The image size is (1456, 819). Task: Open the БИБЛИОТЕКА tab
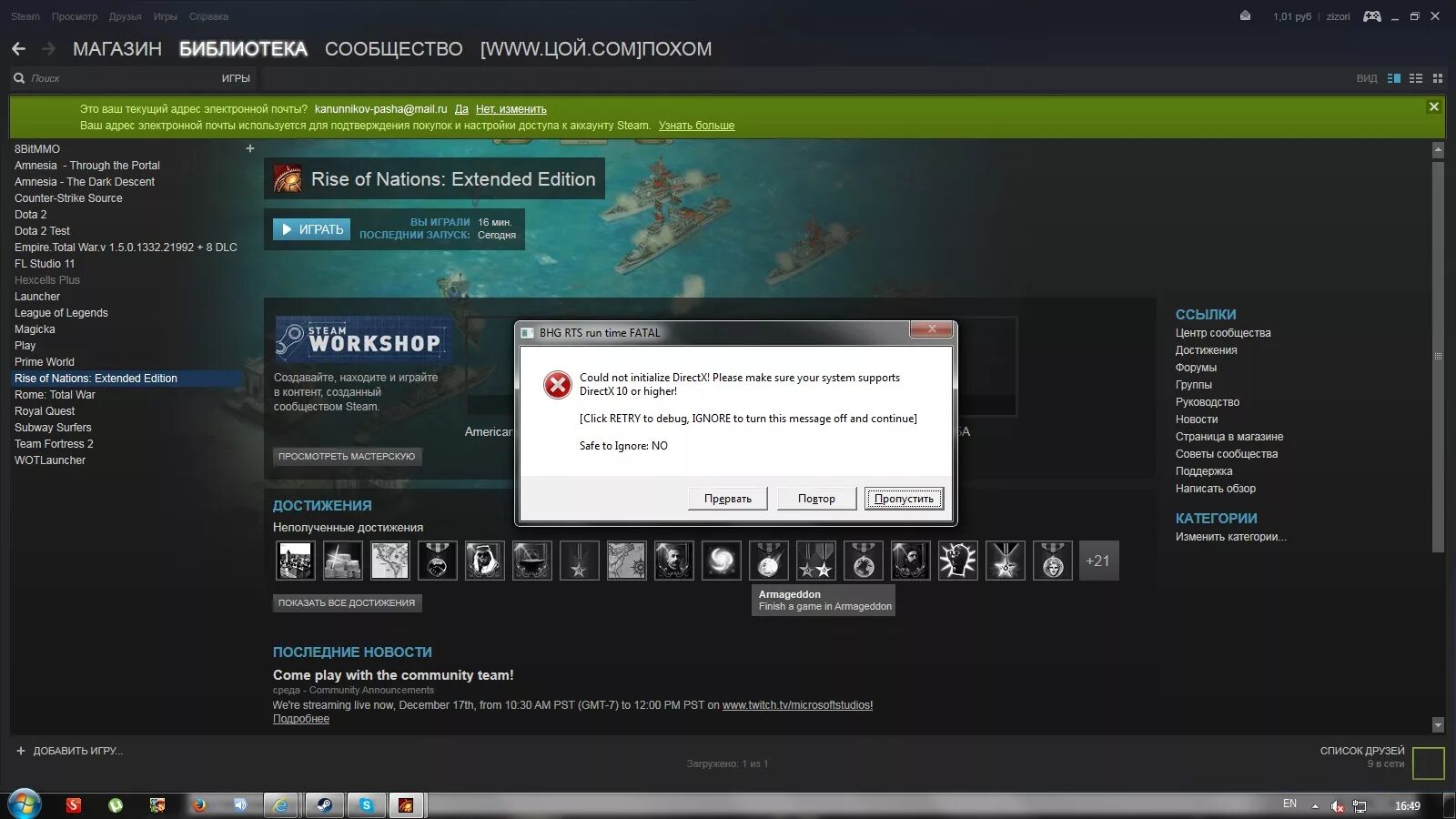243,49
